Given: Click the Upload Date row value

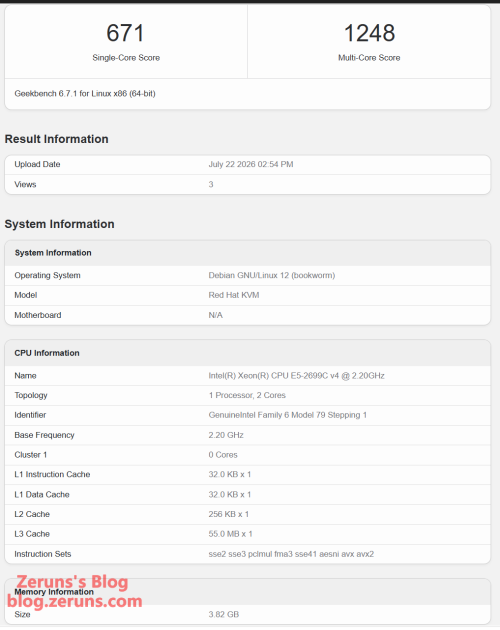Looking at the screenshot, I should 250,164.
